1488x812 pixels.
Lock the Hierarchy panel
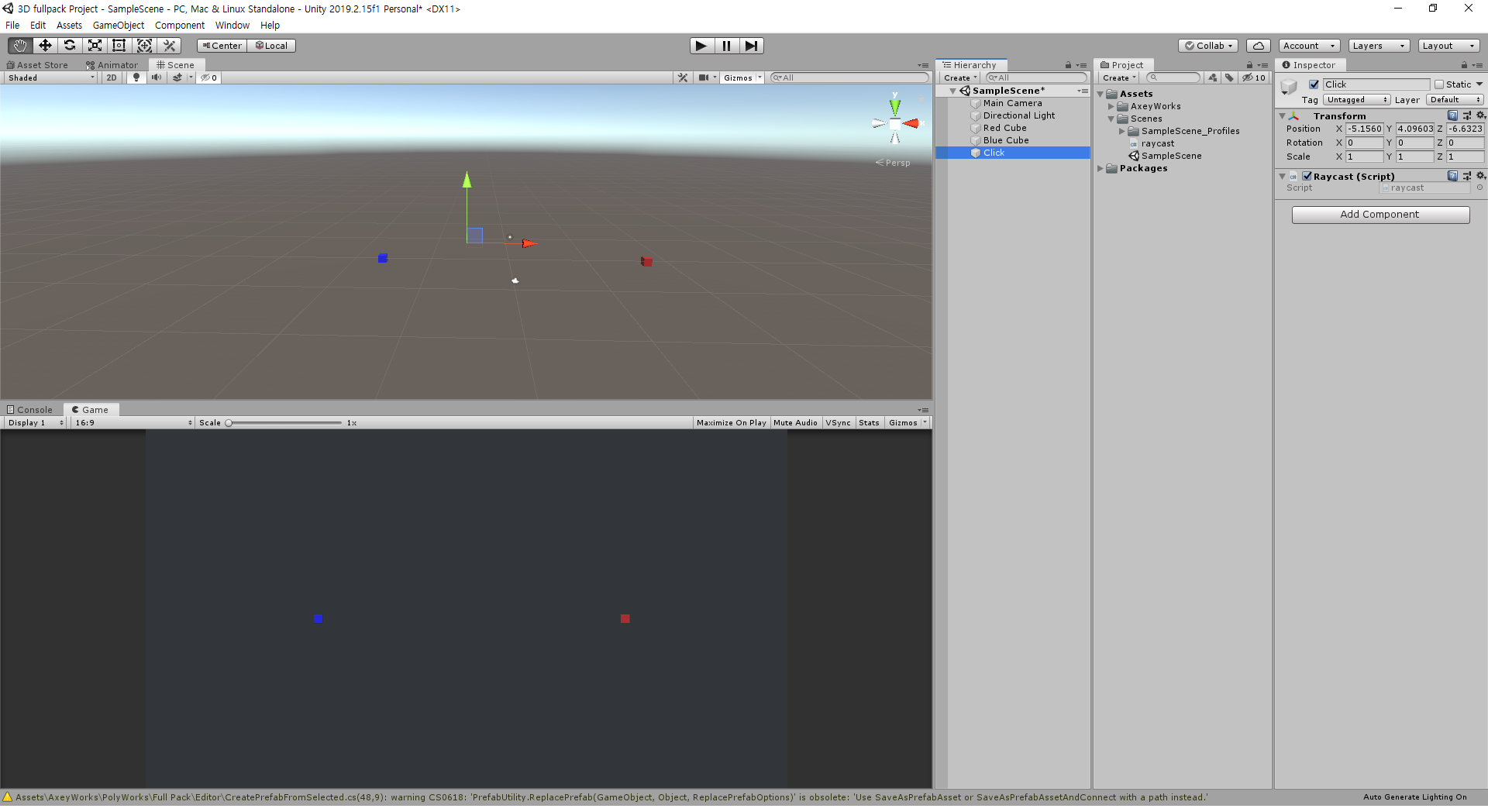[x=1068, y=65]
